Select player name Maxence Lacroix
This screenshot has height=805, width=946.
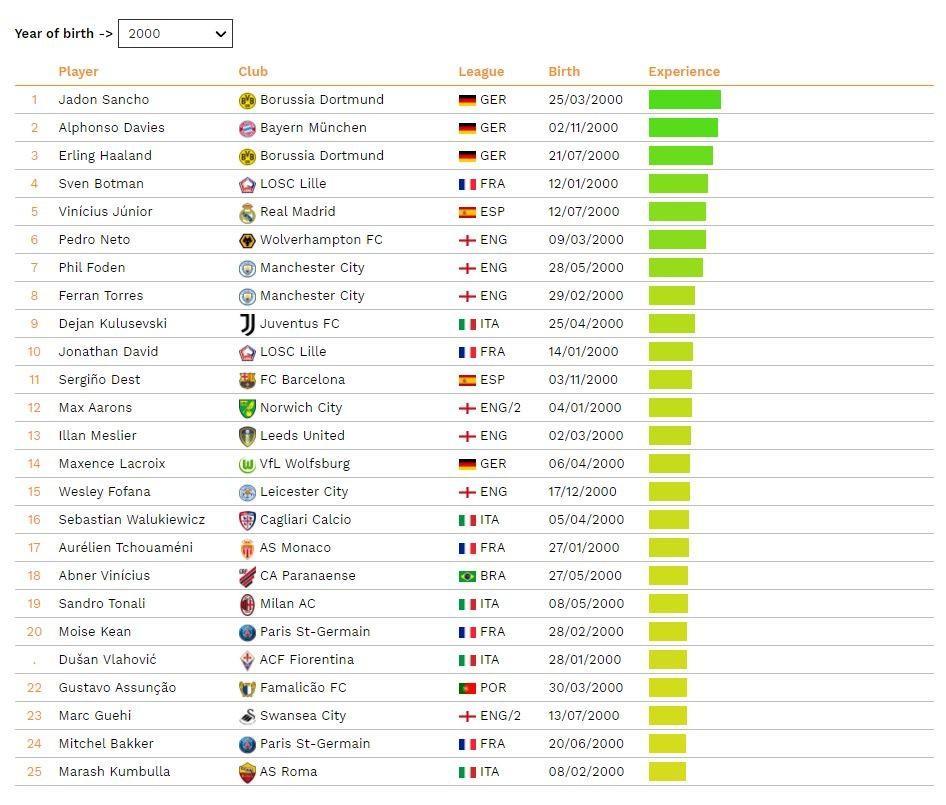[x=112, y=463]
